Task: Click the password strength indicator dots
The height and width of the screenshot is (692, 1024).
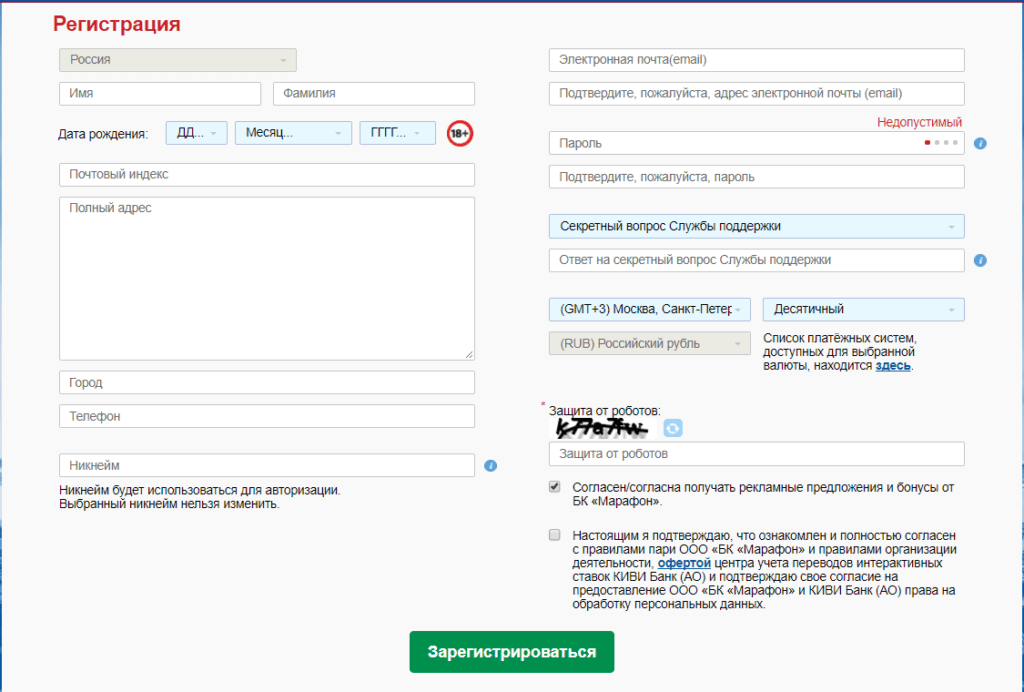Action: point(941,143)
